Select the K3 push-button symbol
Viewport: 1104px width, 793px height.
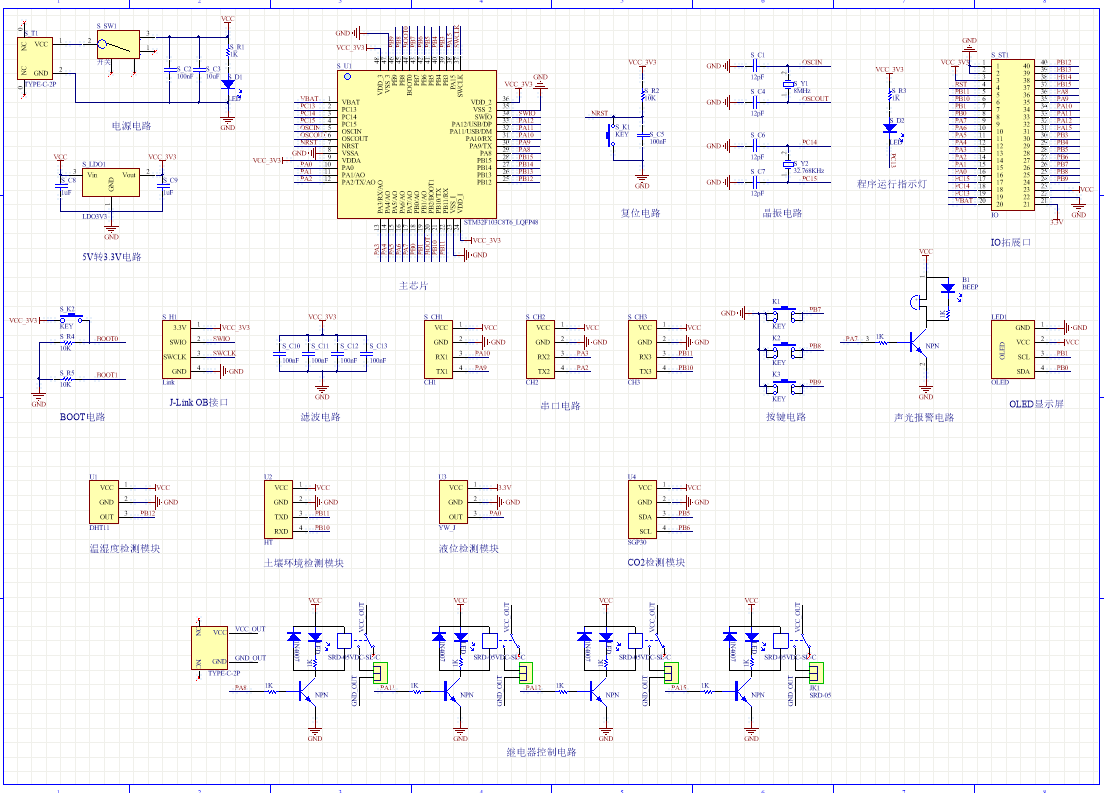click(782, 386)
